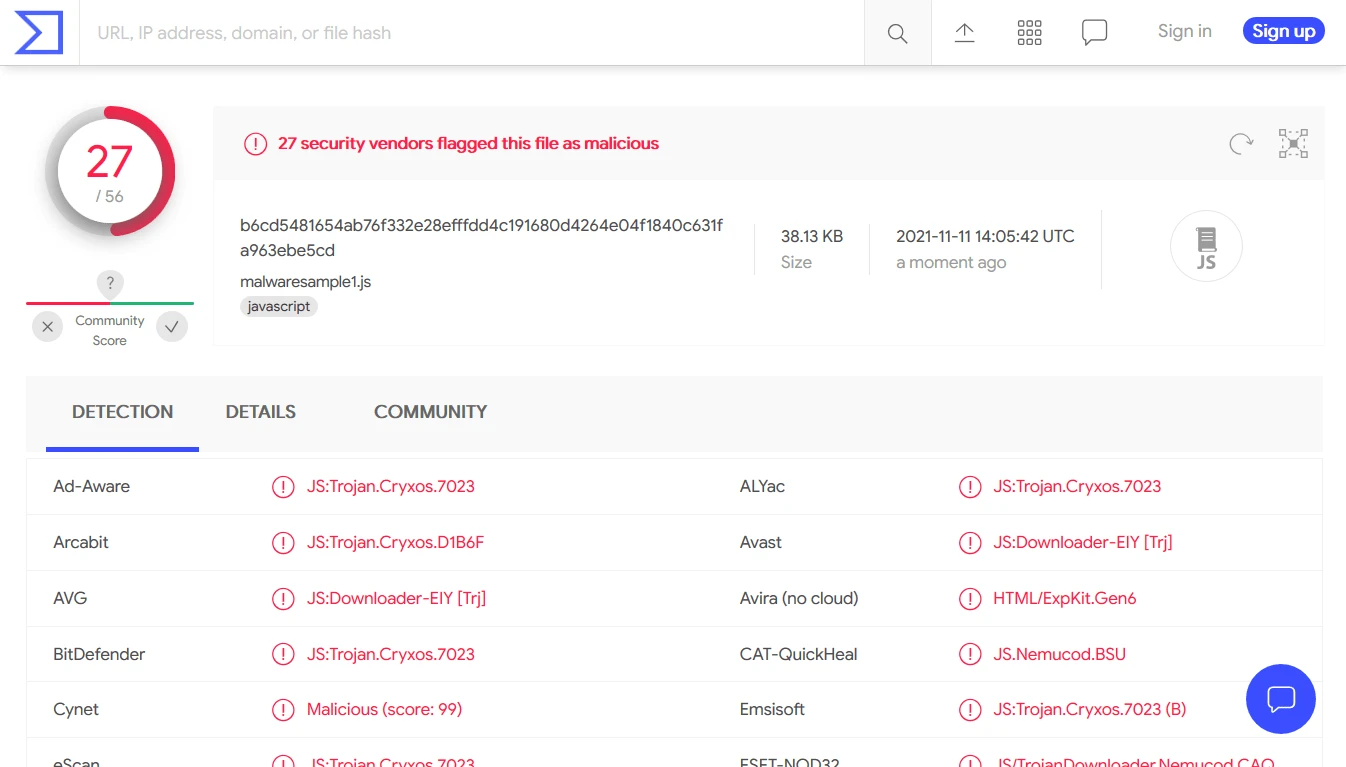Open the similarity graph icon
The image size is (1346, 767).
pos(1293,144)
